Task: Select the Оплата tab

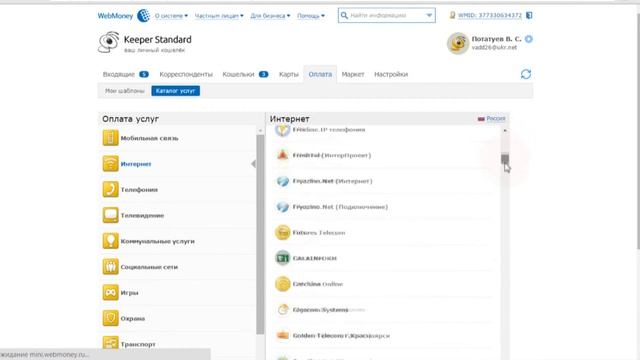Action: click(320, 74)
